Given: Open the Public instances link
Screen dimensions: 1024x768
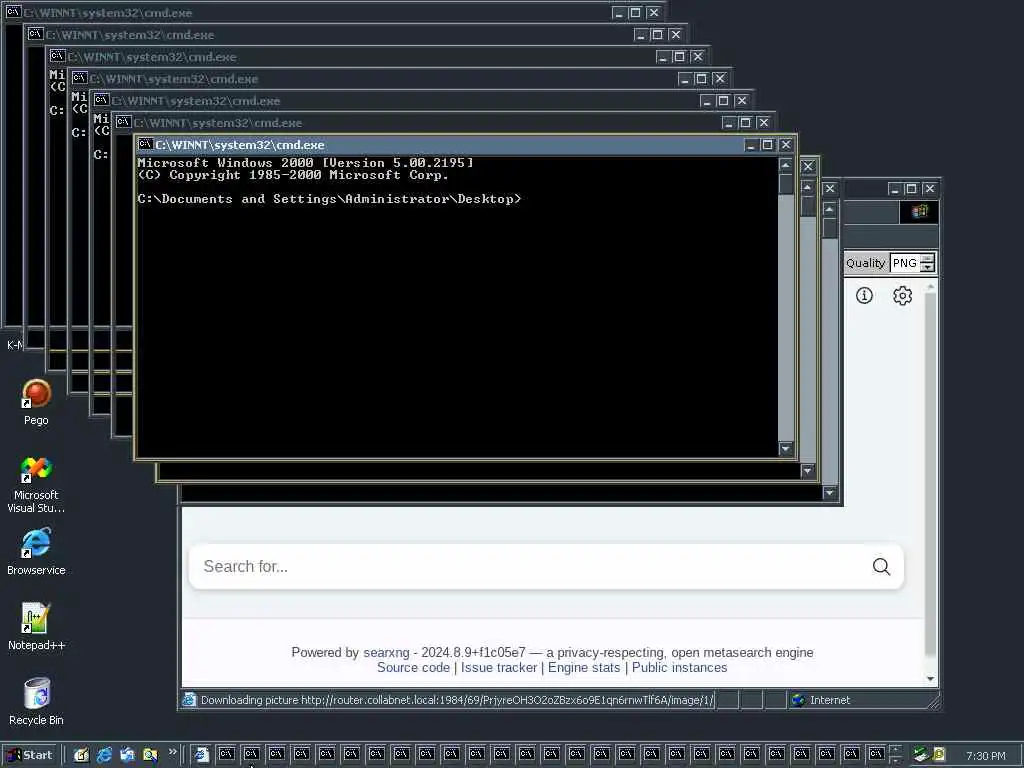Looking at the screenshot, I should (x=679, y=667).
